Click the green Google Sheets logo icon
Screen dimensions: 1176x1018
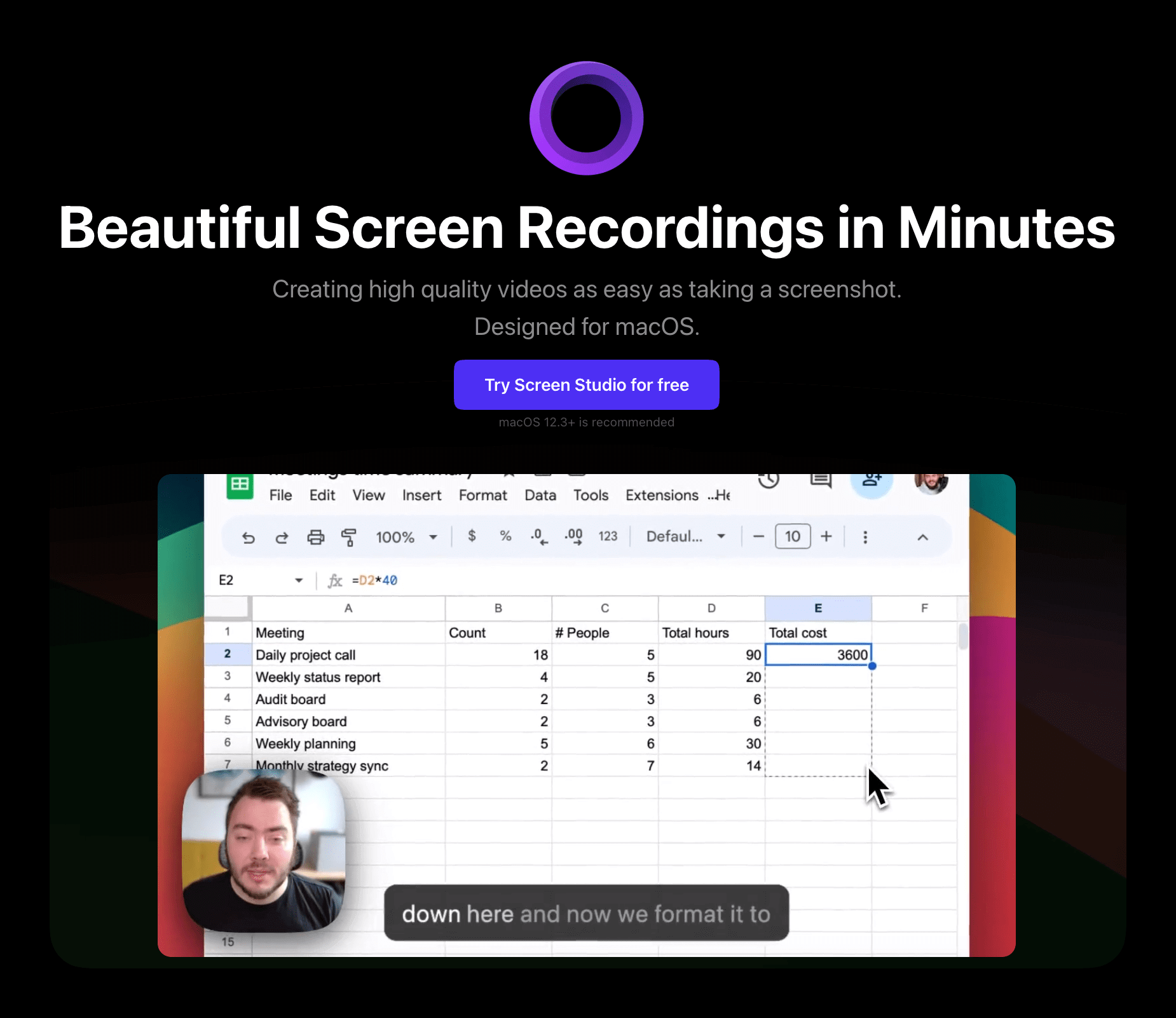point(240,485)
